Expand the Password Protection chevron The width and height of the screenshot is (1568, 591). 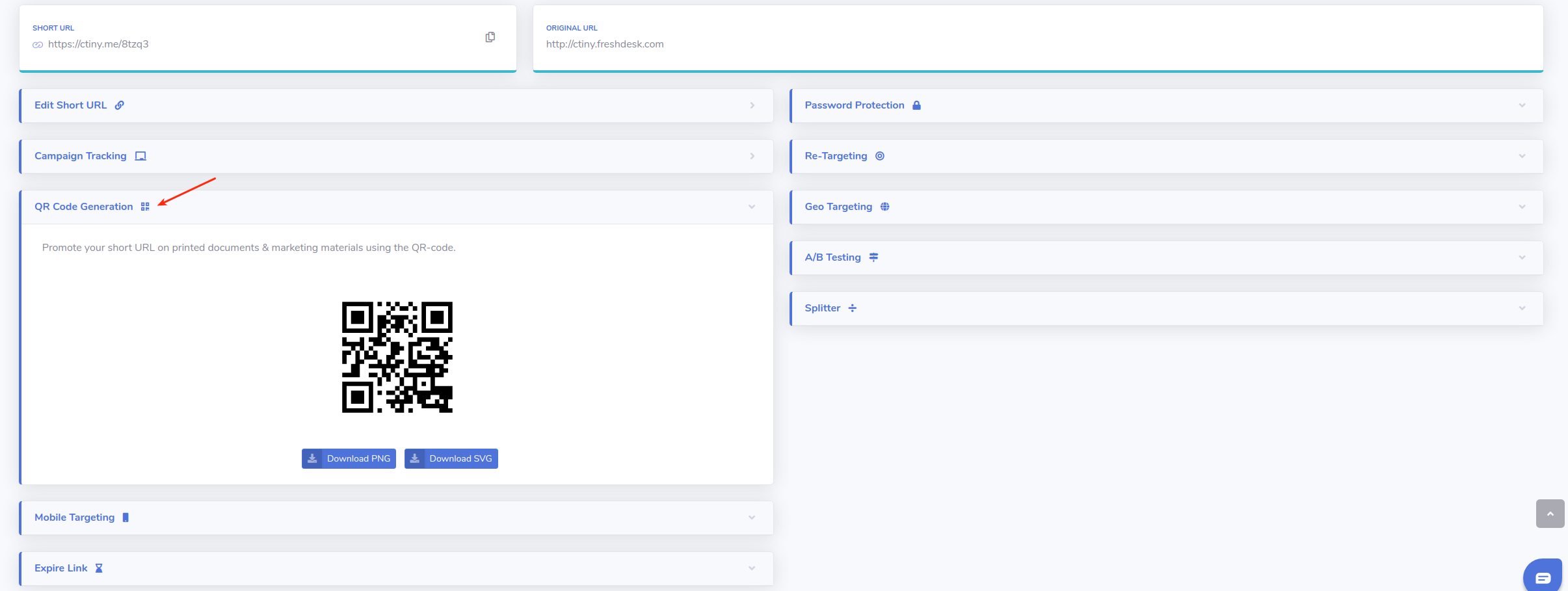tap(1522, 105)
